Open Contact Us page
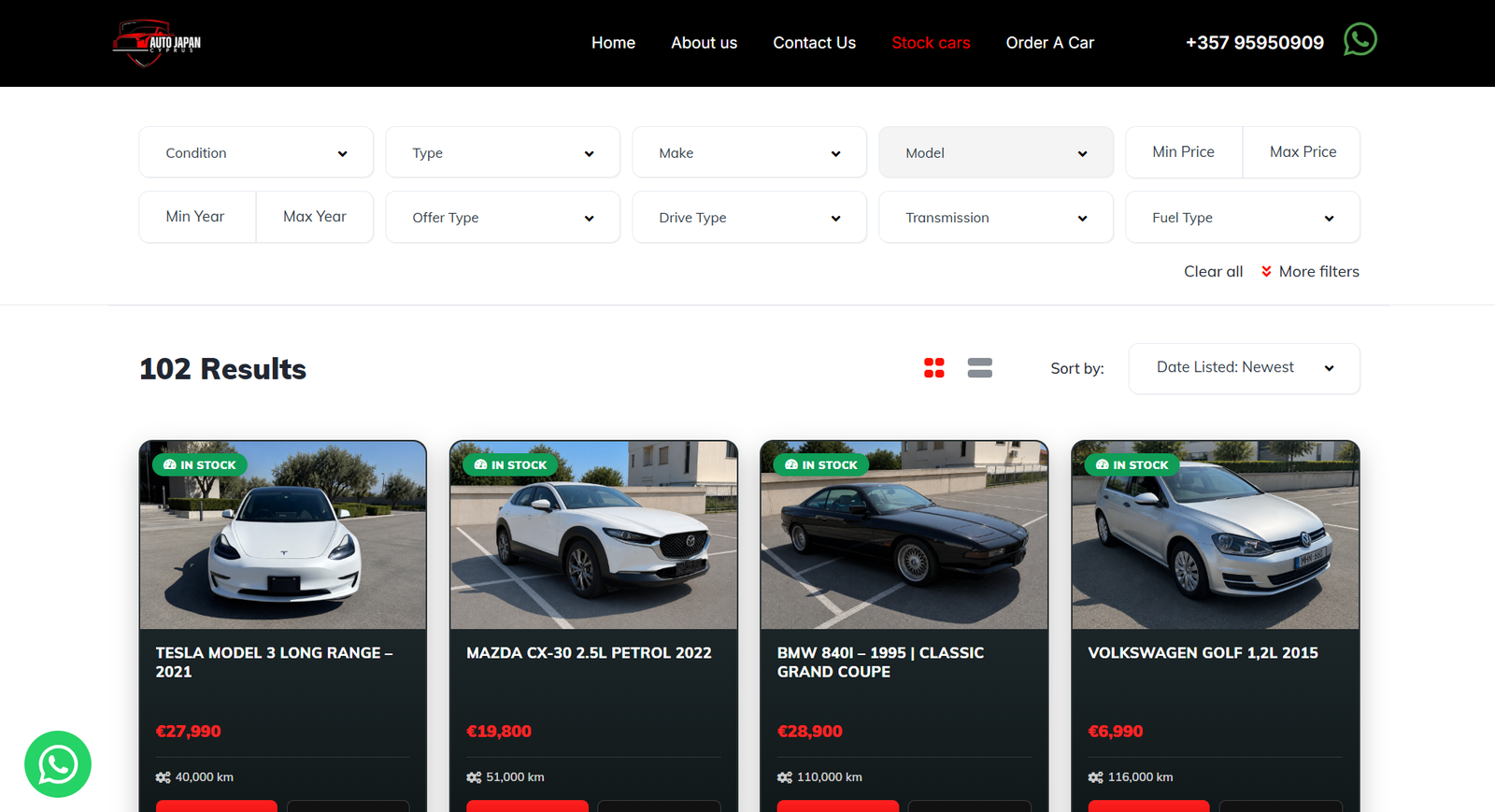The width and height of the screenshot is (1495, 812). point(814,43)
